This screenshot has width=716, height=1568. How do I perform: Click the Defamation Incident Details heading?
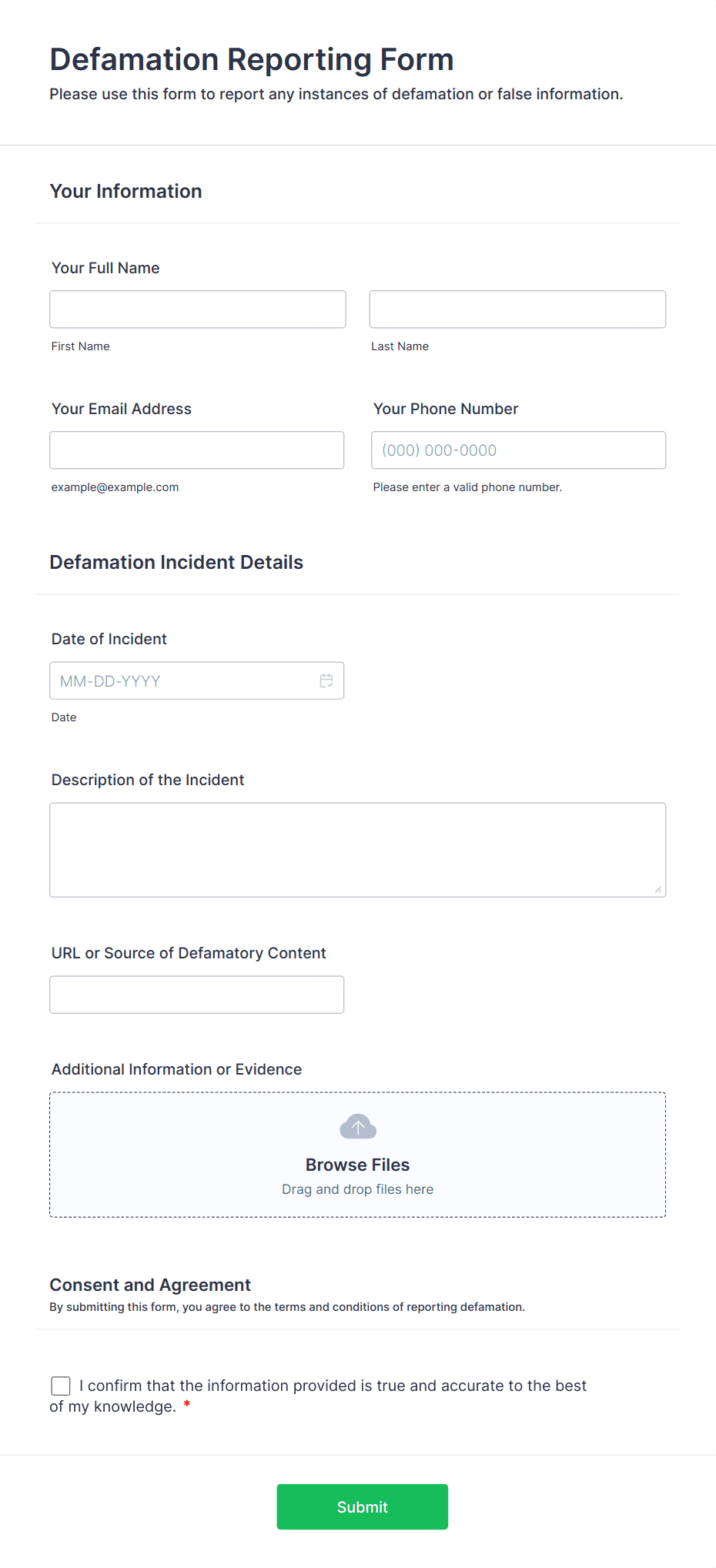(176, 562)
